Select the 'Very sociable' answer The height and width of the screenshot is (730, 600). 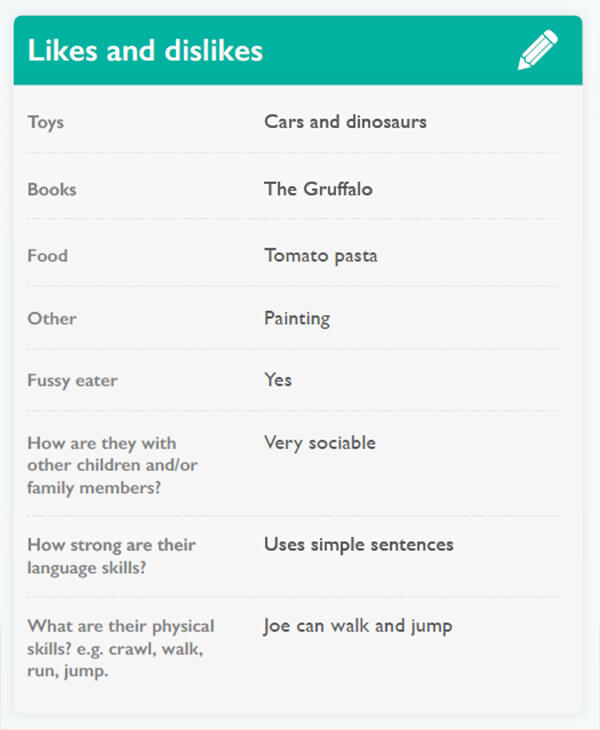pos(320,442)
